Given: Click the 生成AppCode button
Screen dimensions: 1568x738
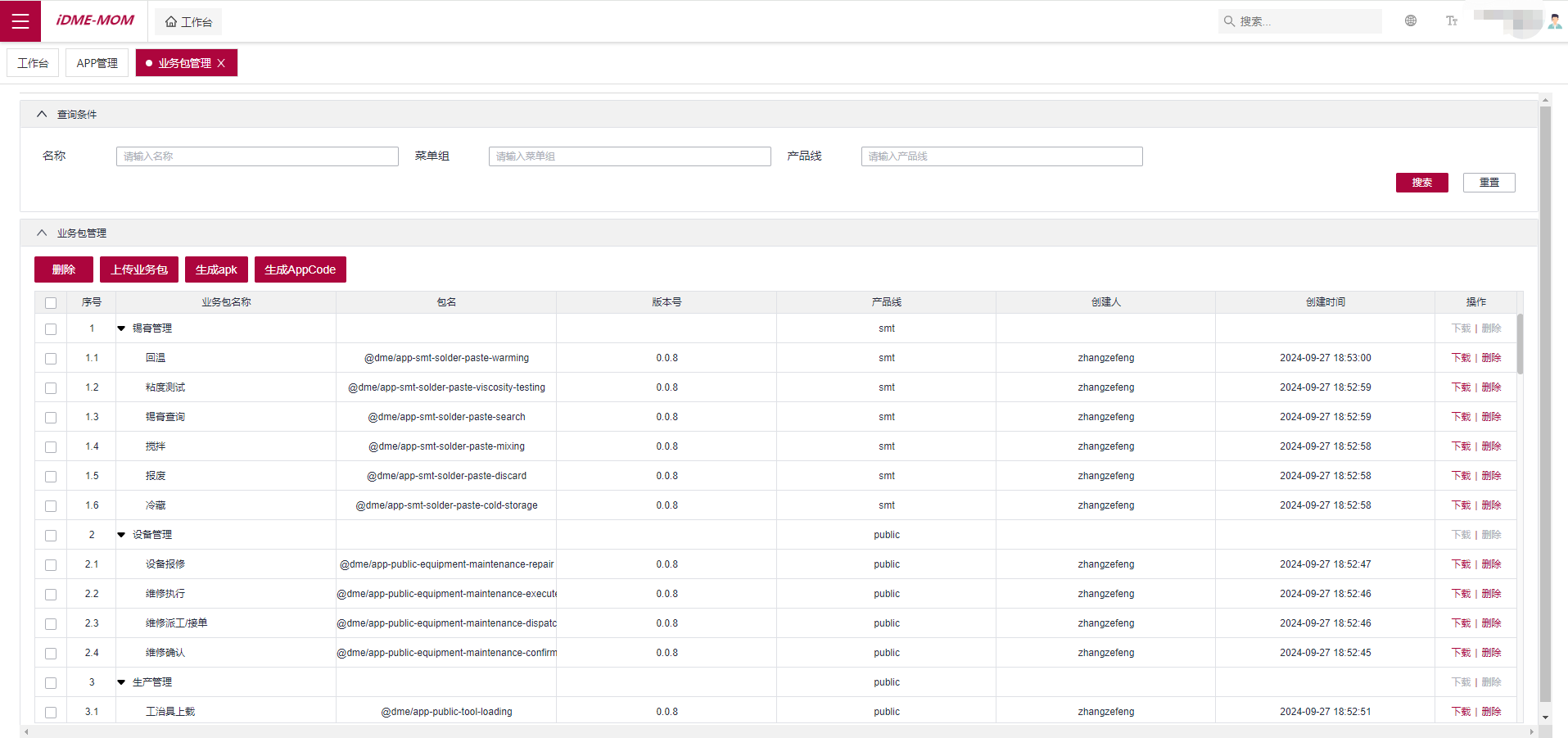Looking at the screenshot, I should (x=300, y=269).
